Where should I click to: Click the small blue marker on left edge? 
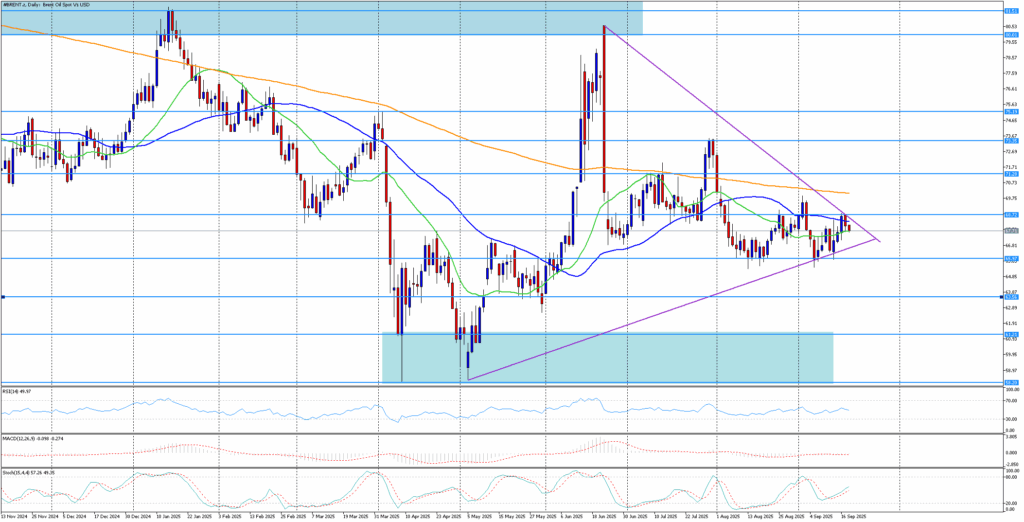[x=3, y=296]
